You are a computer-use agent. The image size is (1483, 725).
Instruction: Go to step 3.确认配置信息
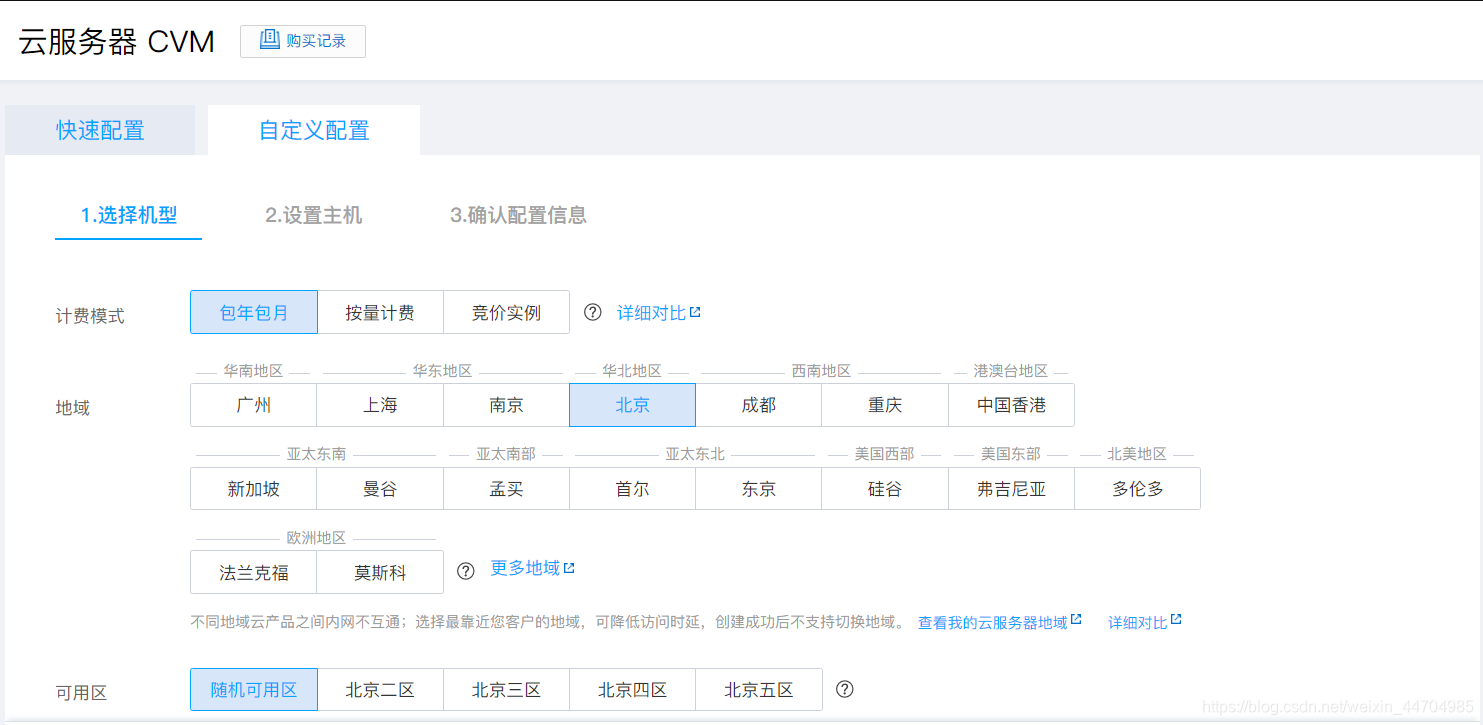pos(518,215)
